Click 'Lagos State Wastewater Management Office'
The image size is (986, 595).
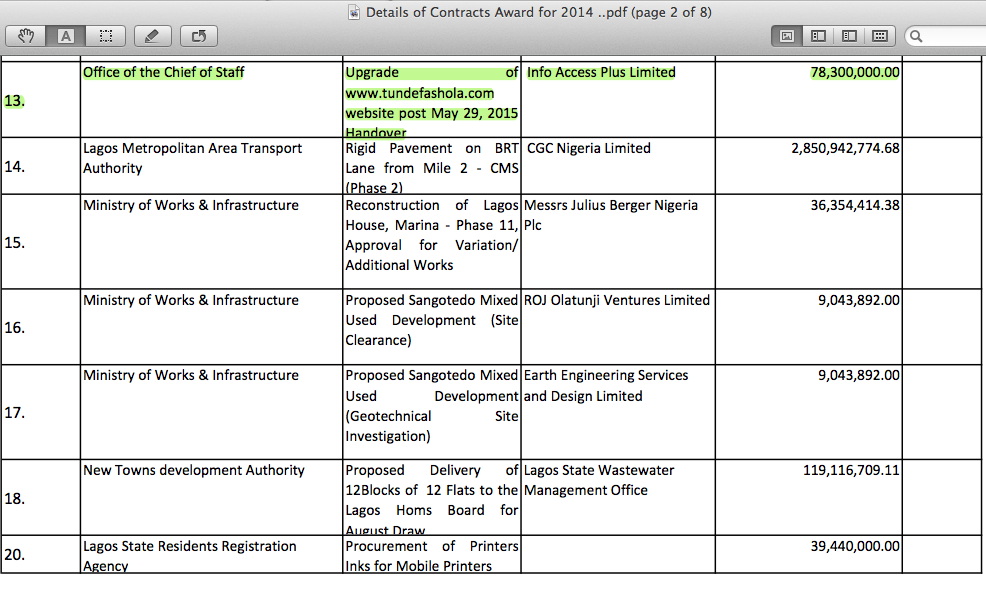tap(599, 480)
